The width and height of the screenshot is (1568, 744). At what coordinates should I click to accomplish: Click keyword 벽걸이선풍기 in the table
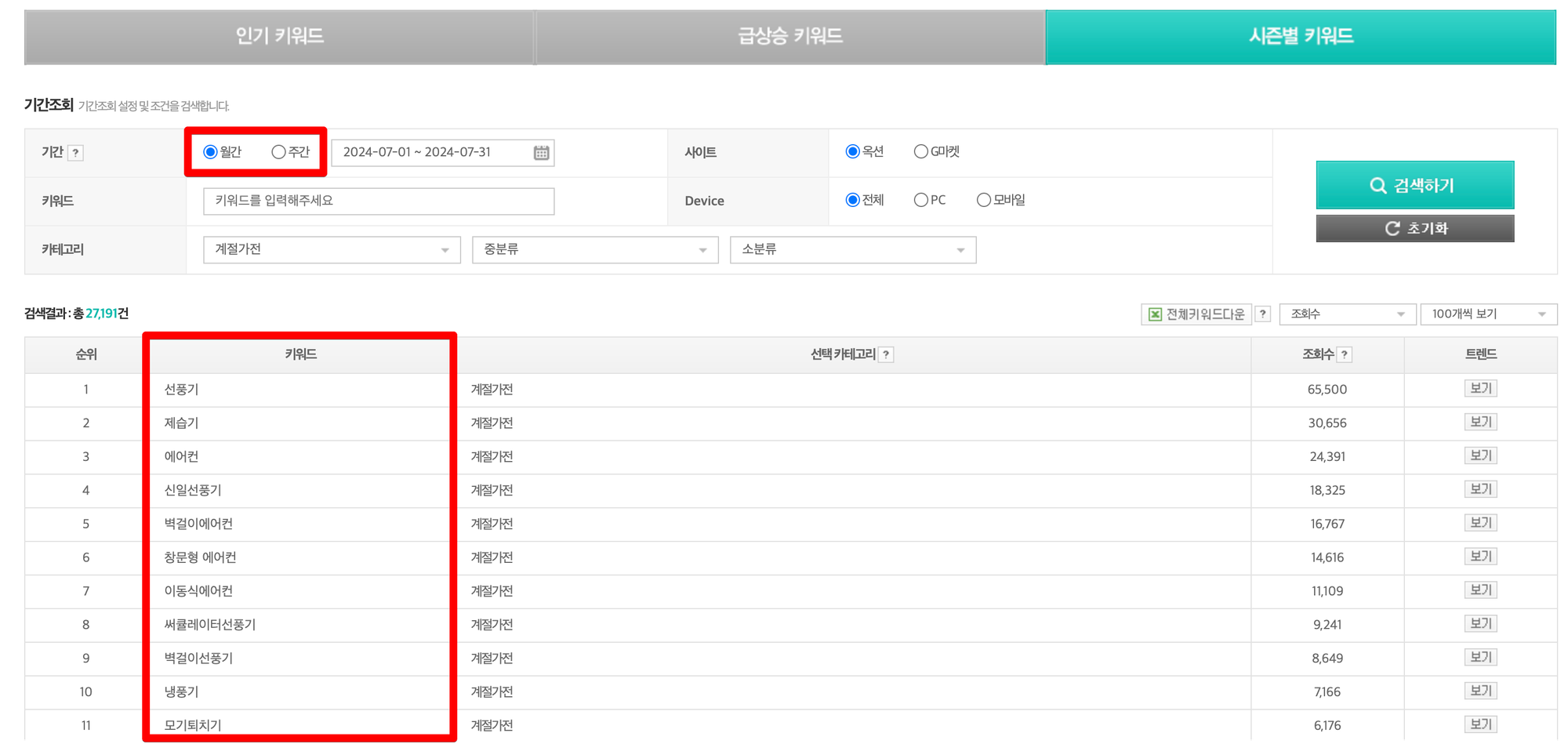(x=198, y=659)
